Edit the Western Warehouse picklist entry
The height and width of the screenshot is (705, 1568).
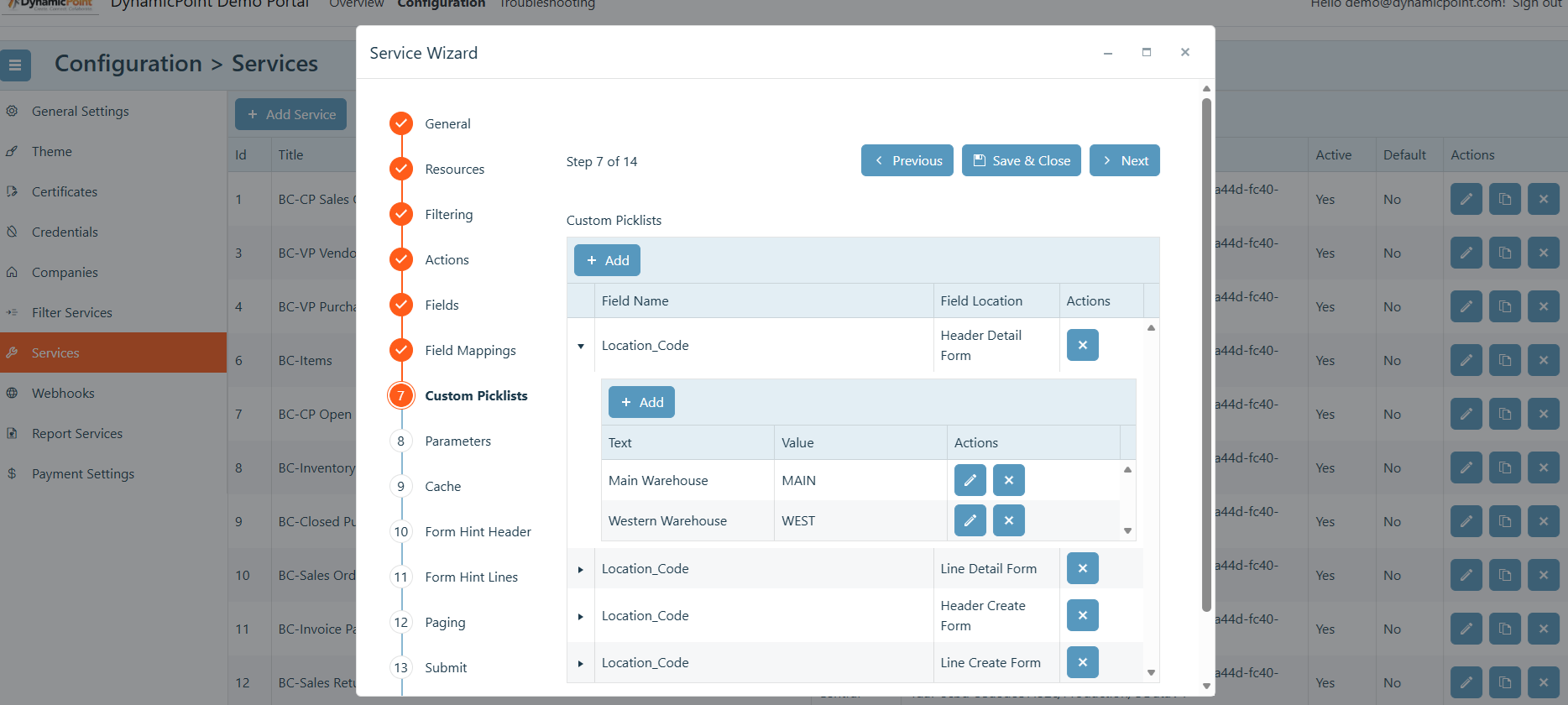970,520
